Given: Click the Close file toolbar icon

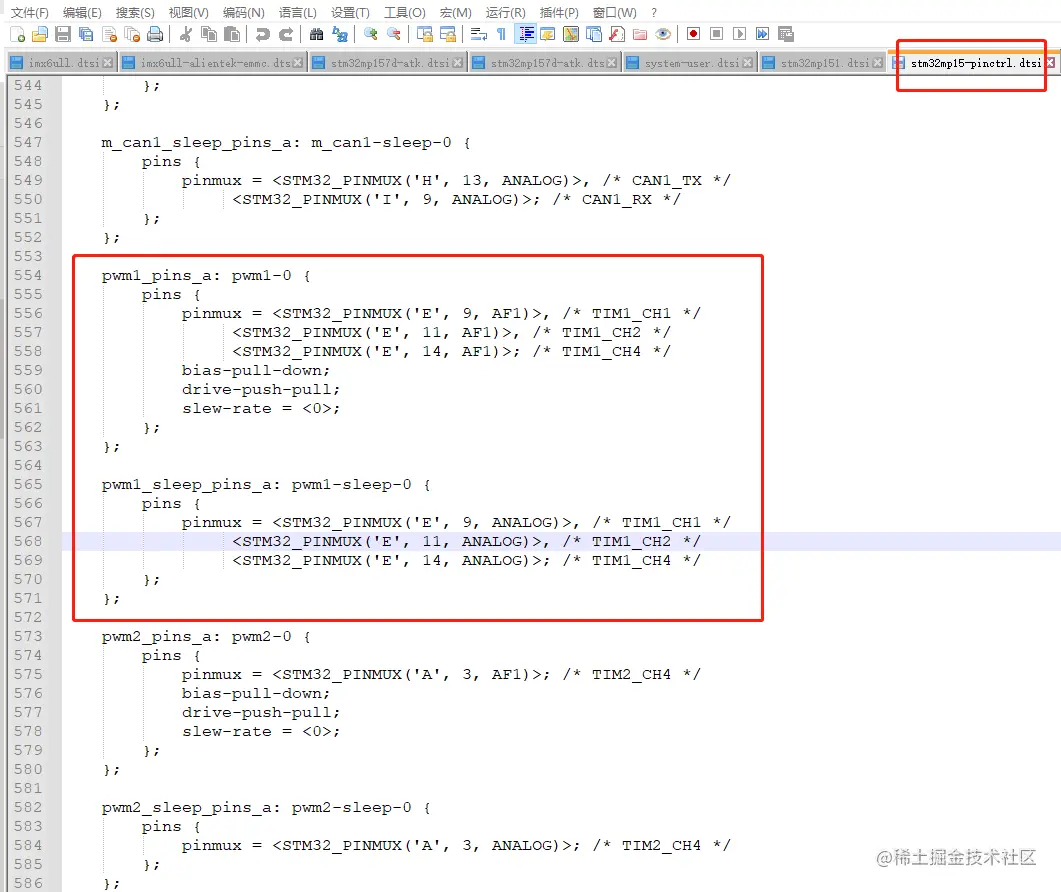Looking at the screenshot, I should pyautogui.click(x=109, y=34).
